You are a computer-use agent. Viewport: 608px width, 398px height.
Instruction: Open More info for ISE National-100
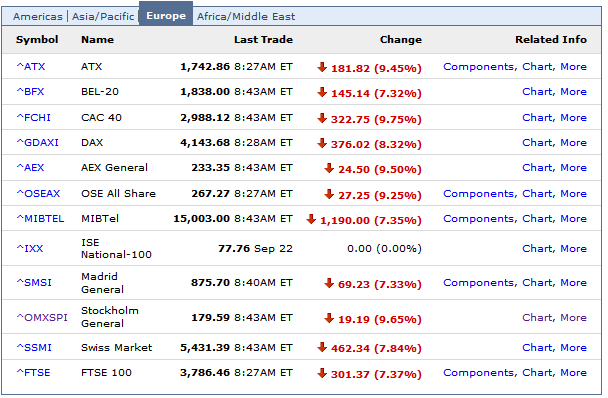[x=573, y=249]
